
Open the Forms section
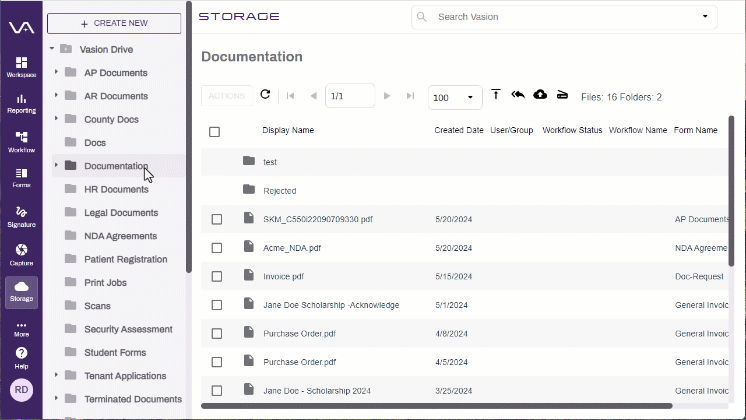[x=21, y=178]
